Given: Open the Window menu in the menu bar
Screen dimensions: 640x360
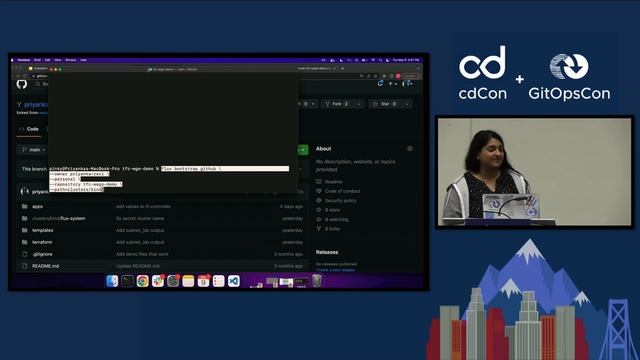Looking at the screenshot, I should pos(70,60).
